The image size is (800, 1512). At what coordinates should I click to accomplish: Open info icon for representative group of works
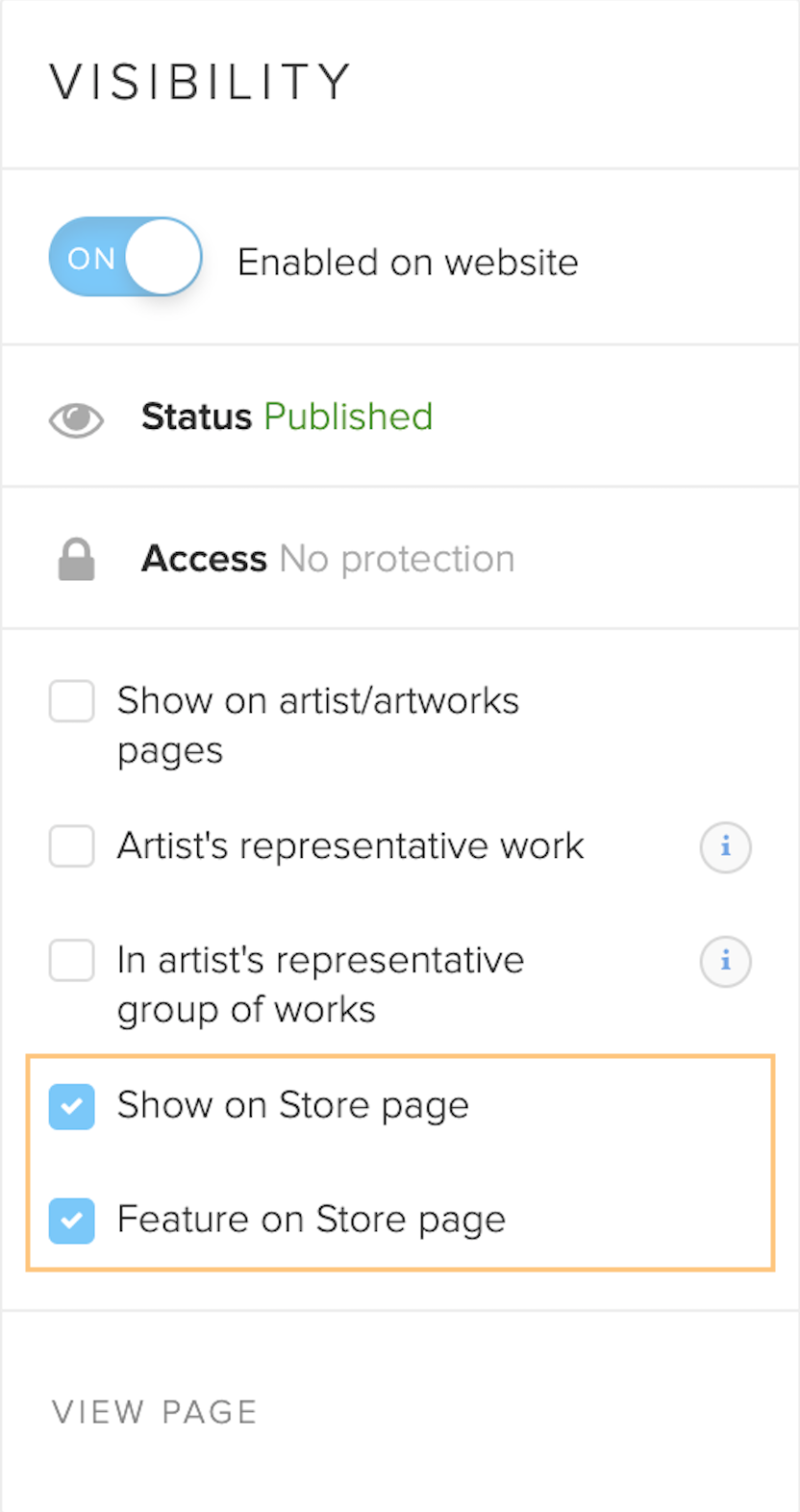725,961
